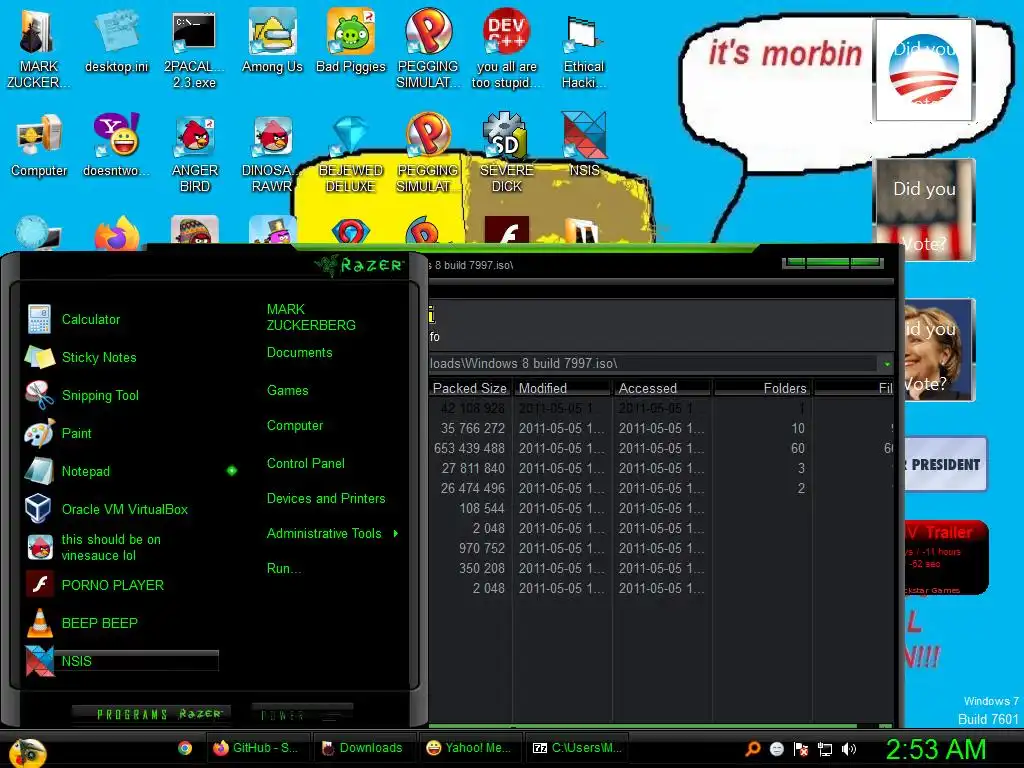This screenshot has height=768, width=1024.
Task: Open Control Panel from the start menu
Action: 306,464
